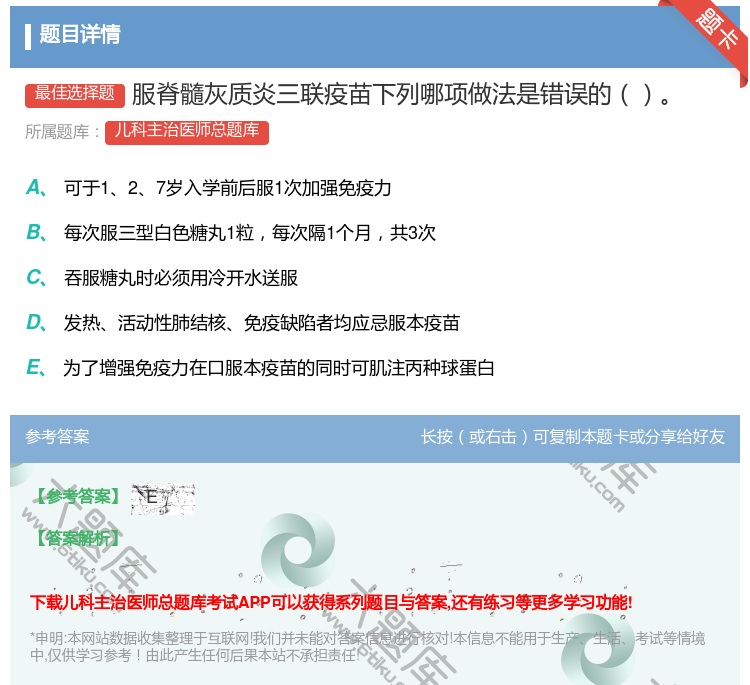750x685 pixels.
Task: Click the 长按（或右击）可复制本题卡 hint
Action: [x=573, y=437]
